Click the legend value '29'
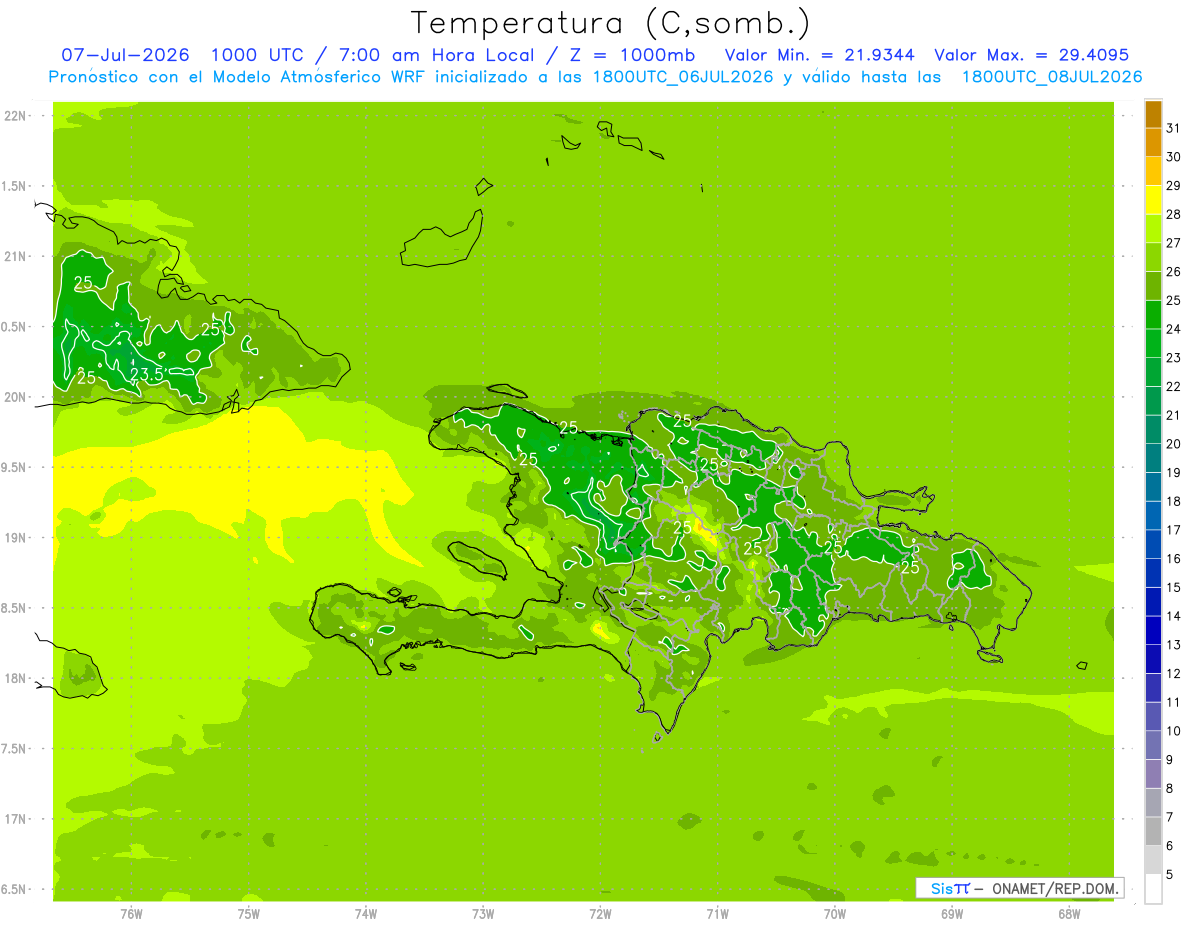Viewport: 1200px width, 927px height. (1174, 185)
